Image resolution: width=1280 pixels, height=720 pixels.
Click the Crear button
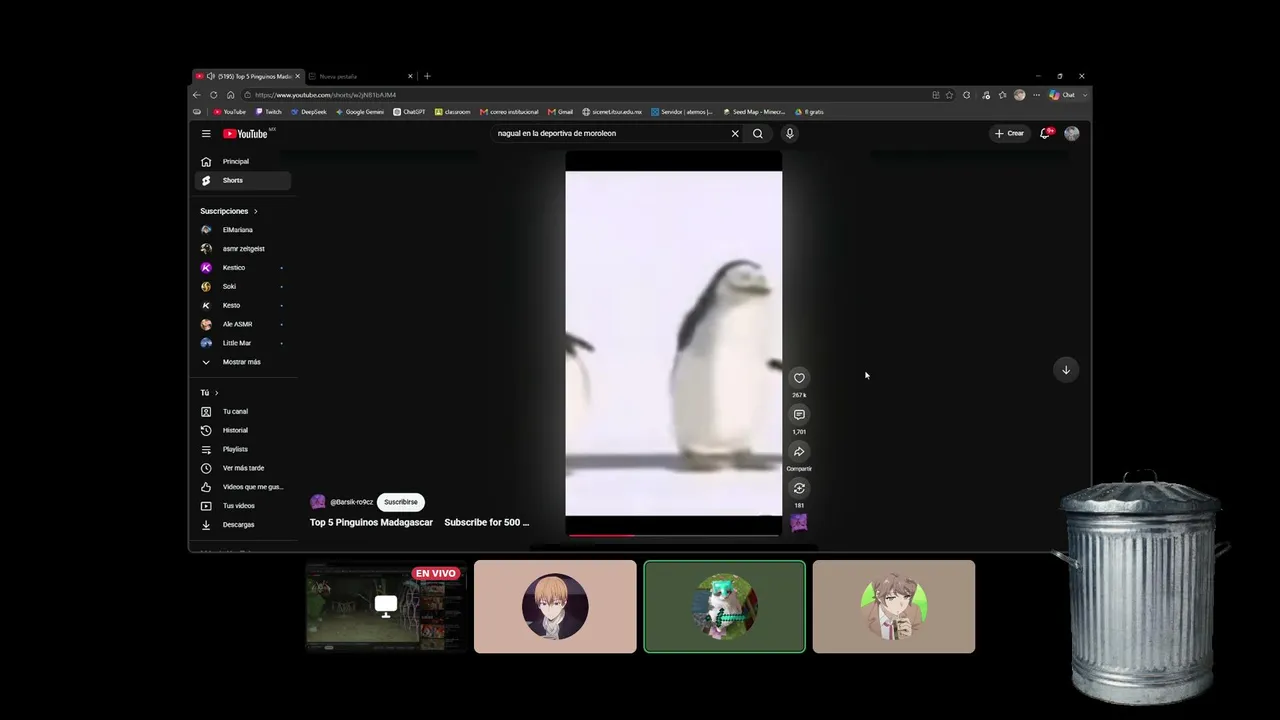click(x=1009, y=133)
